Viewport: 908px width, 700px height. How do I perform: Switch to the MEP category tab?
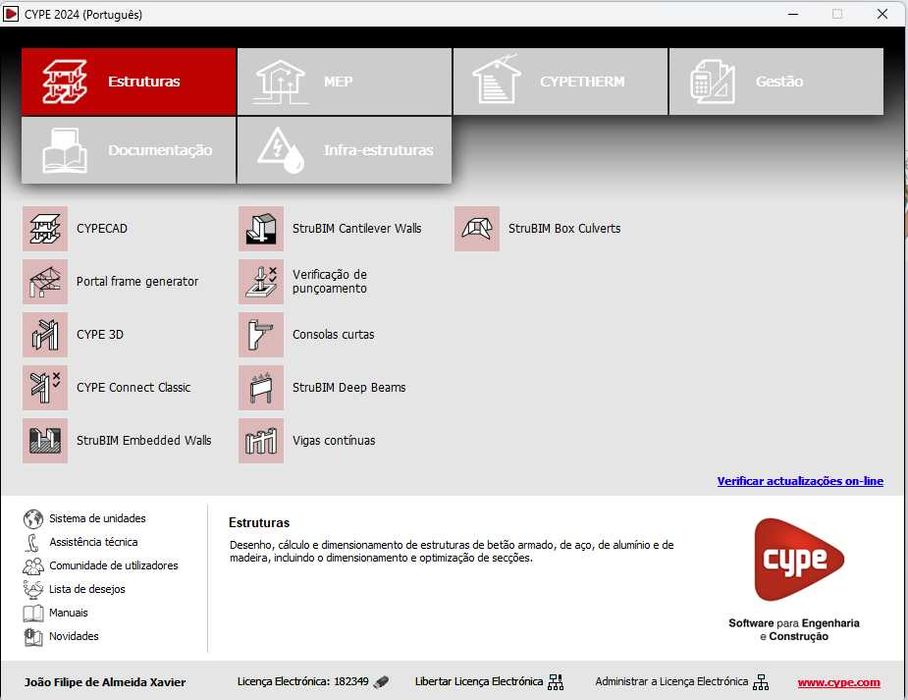tap(344, 82)
